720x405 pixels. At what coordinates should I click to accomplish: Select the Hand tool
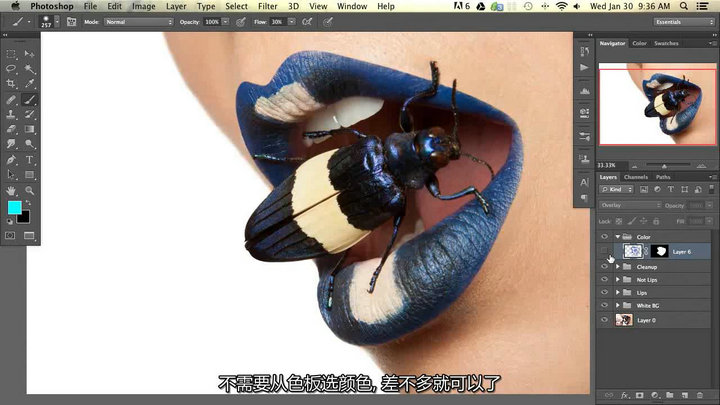pos(11,189)
